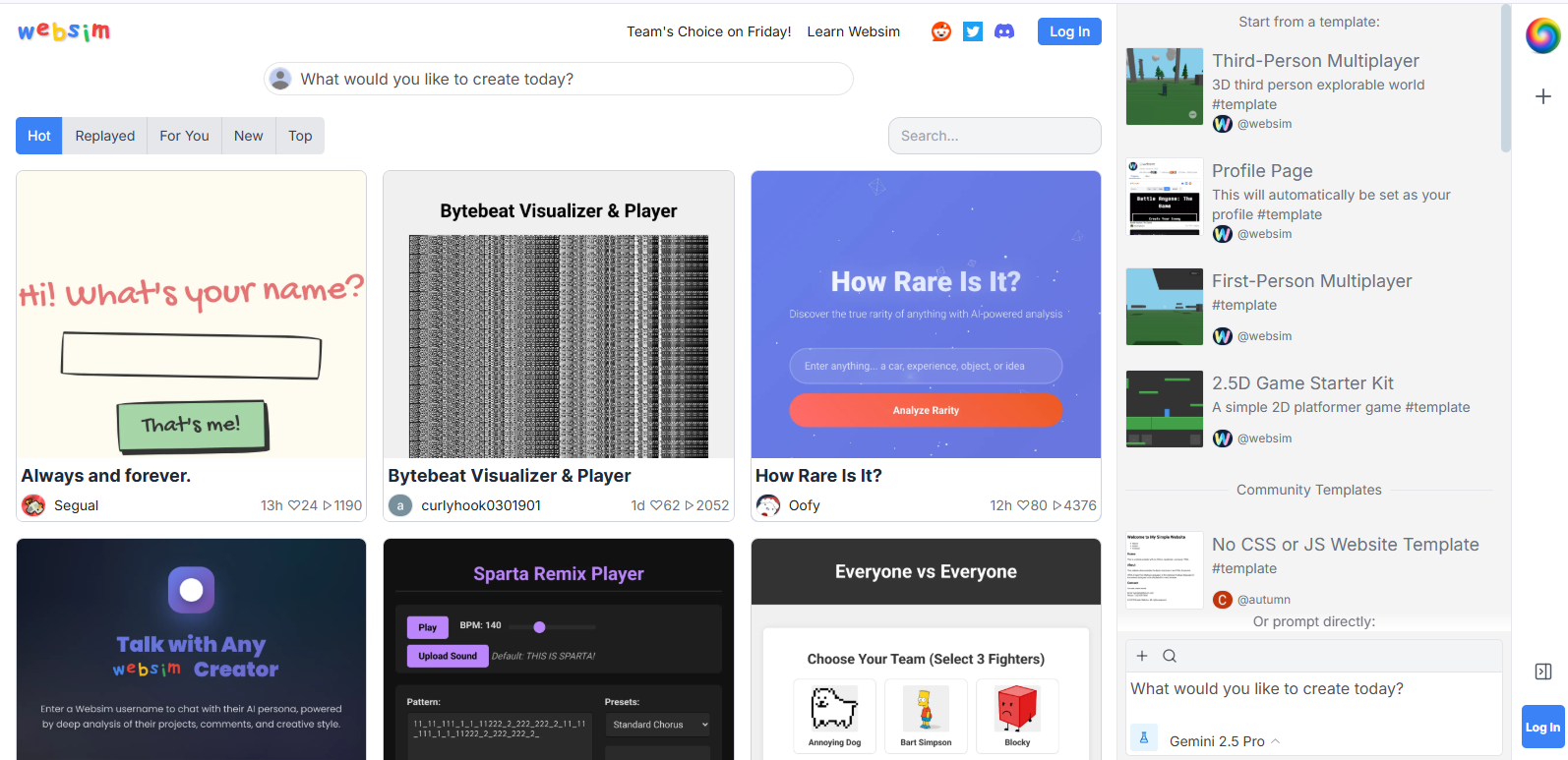Open the Third-Person Multiplayer title link
The width and height of the screenshot is (1568, 760).
[x=1315, y=61]
